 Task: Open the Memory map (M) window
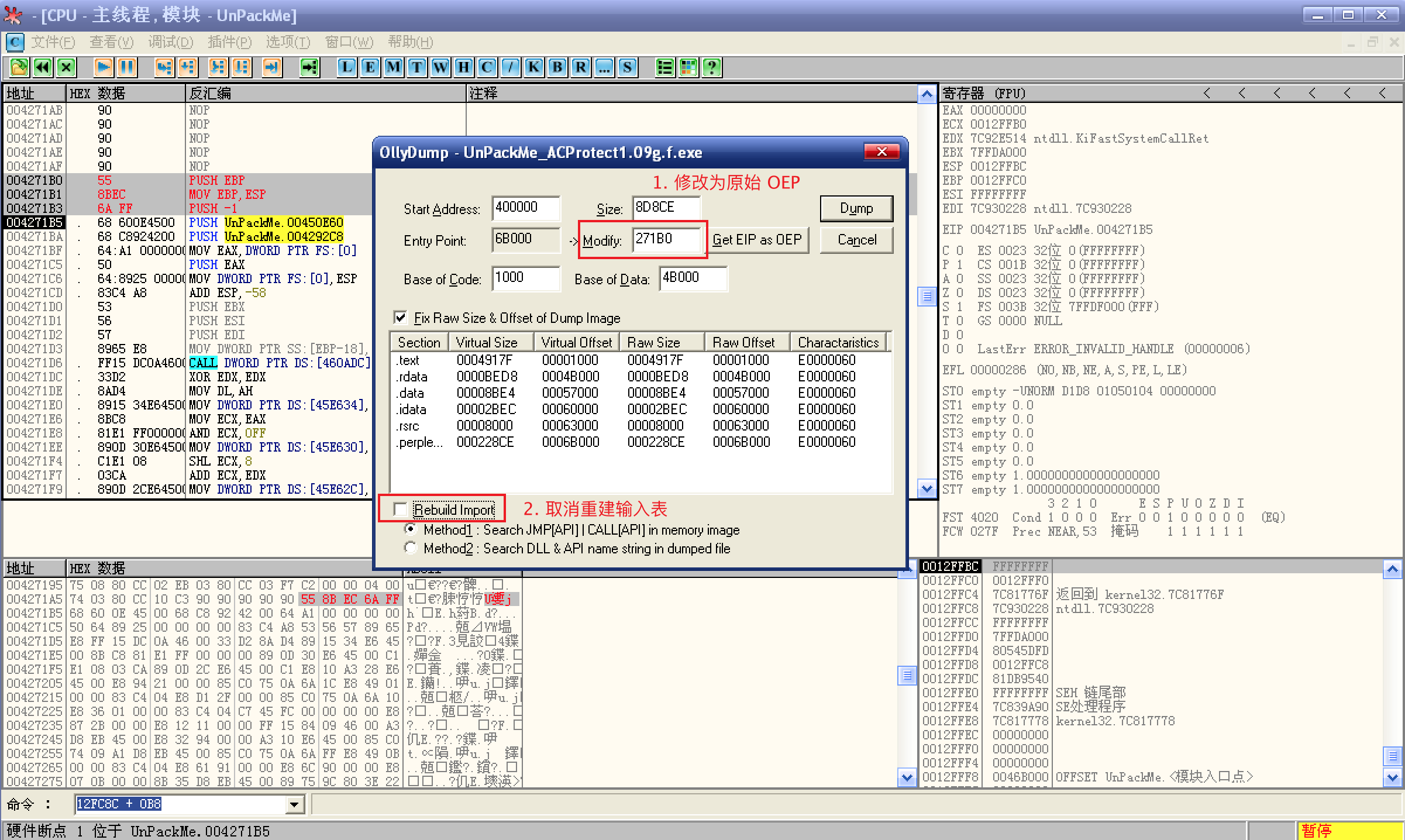click(x=393, y=67)
